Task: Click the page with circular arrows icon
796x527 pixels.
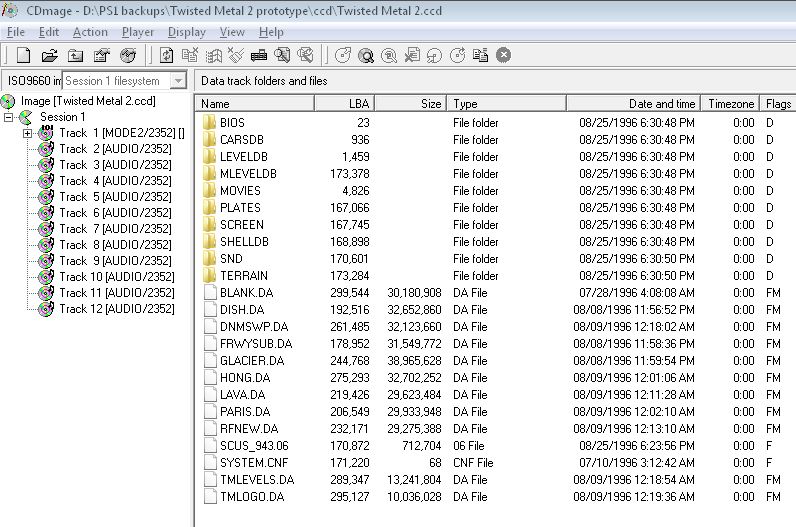Action: pyautogui.click(x=167, y=55)
